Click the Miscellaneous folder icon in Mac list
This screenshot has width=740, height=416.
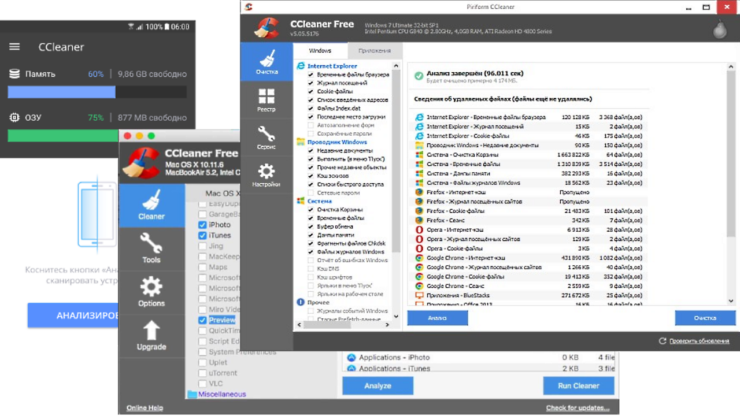click(192, 394)
